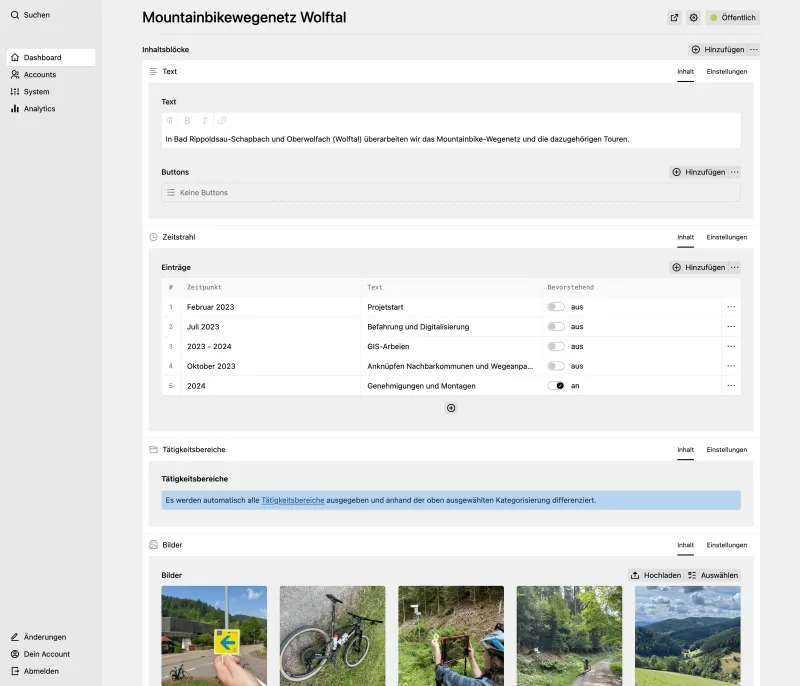
Task: Open the bicycle photo thumbnail in Bilder
Action: coord(332,635)
